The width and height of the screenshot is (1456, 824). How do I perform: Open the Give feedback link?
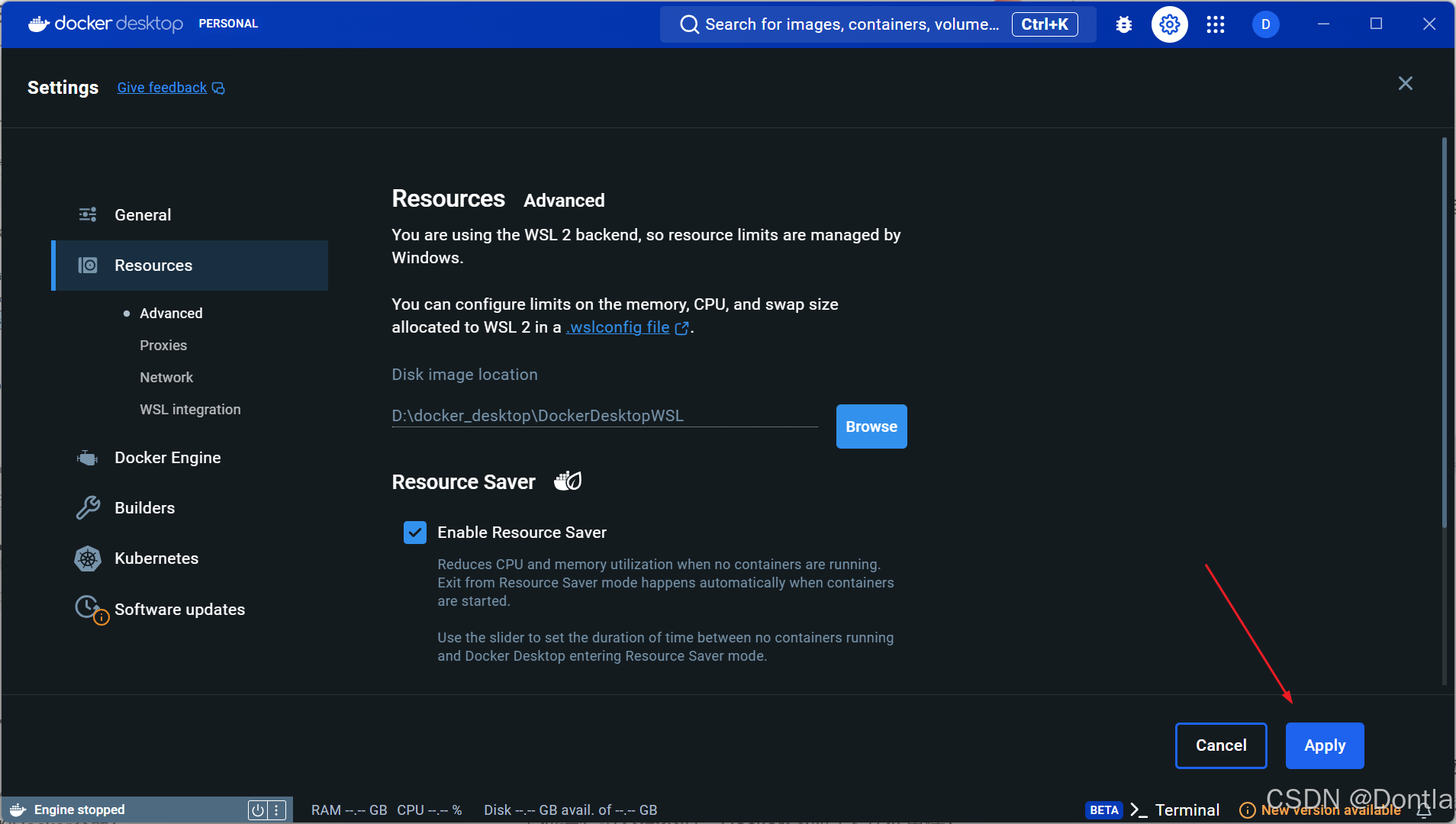point(162,88)
